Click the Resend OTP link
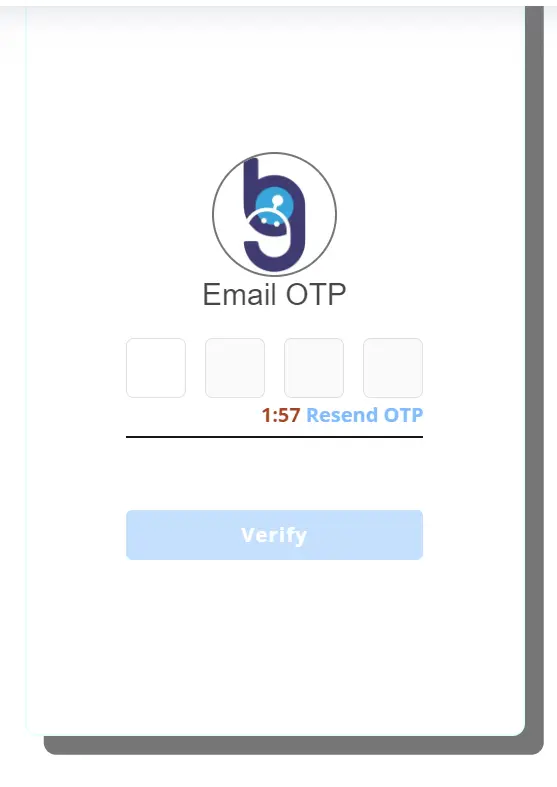 365,415
